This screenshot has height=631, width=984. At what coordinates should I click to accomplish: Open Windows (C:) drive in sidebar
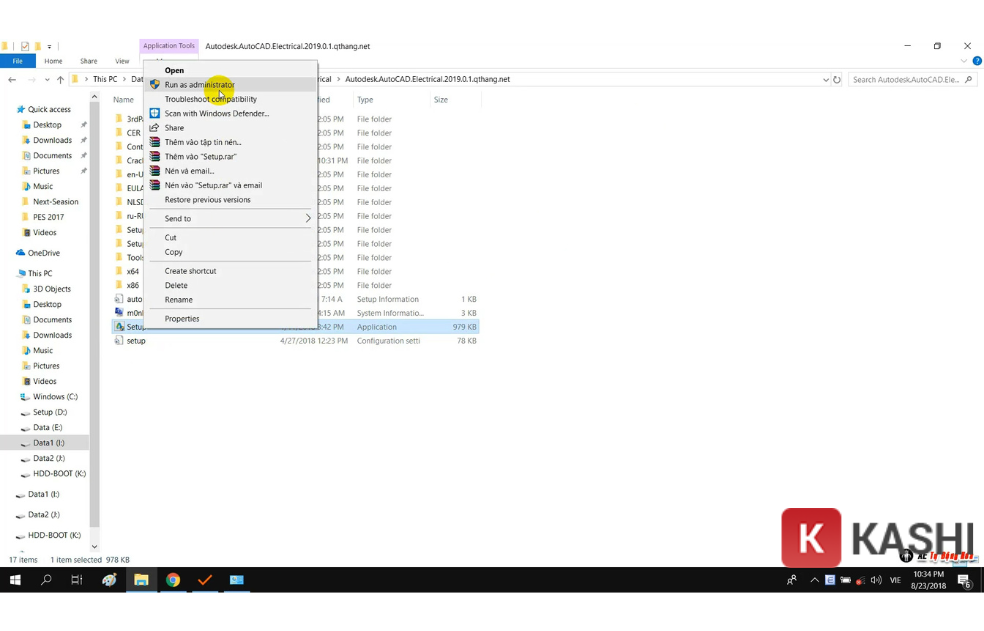pyautogui.click(x=55, y=397)
